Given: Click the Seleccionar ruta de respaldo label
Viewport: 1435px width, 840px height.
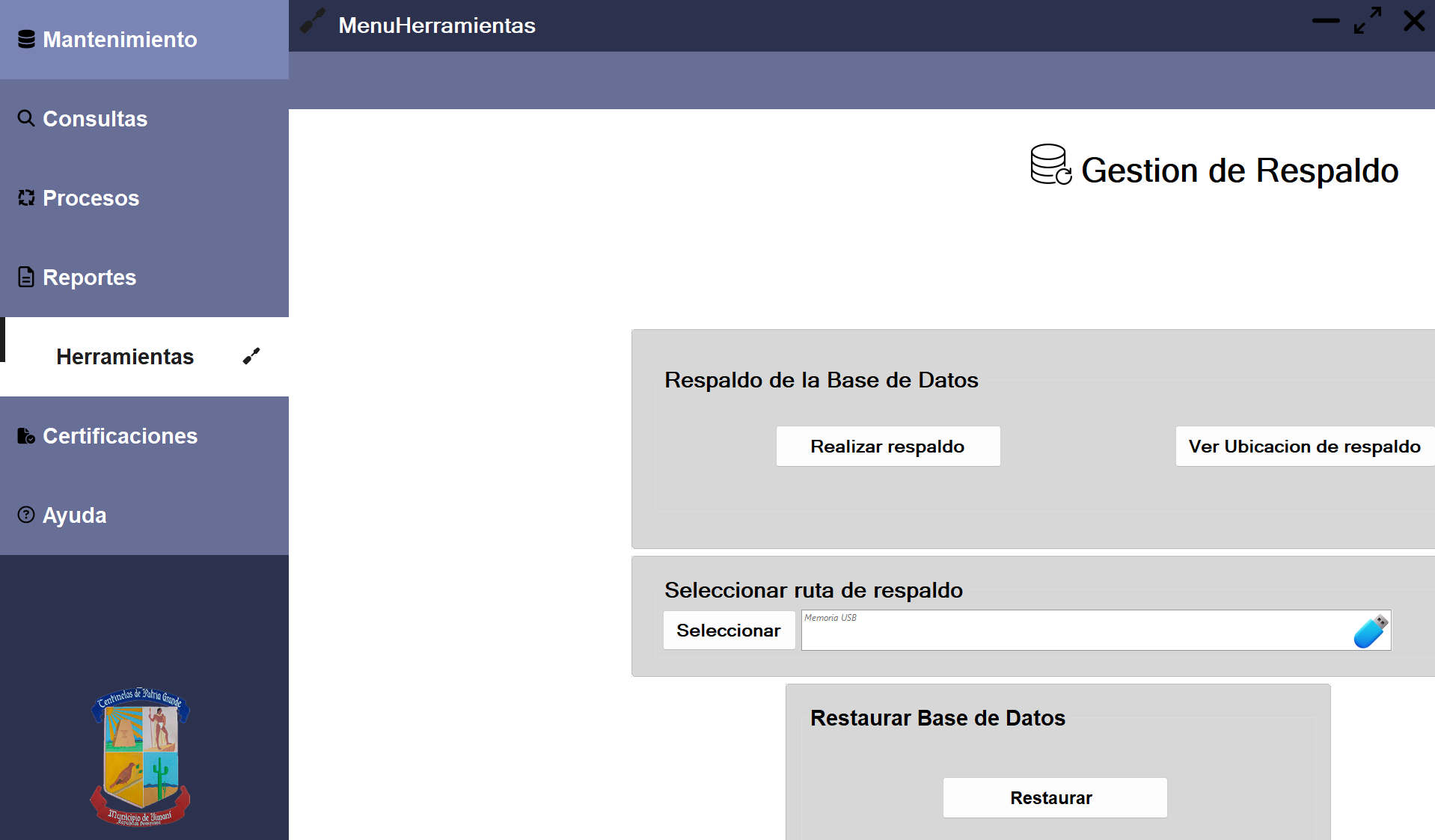Looking at the screenshot, I should point(814,590).
